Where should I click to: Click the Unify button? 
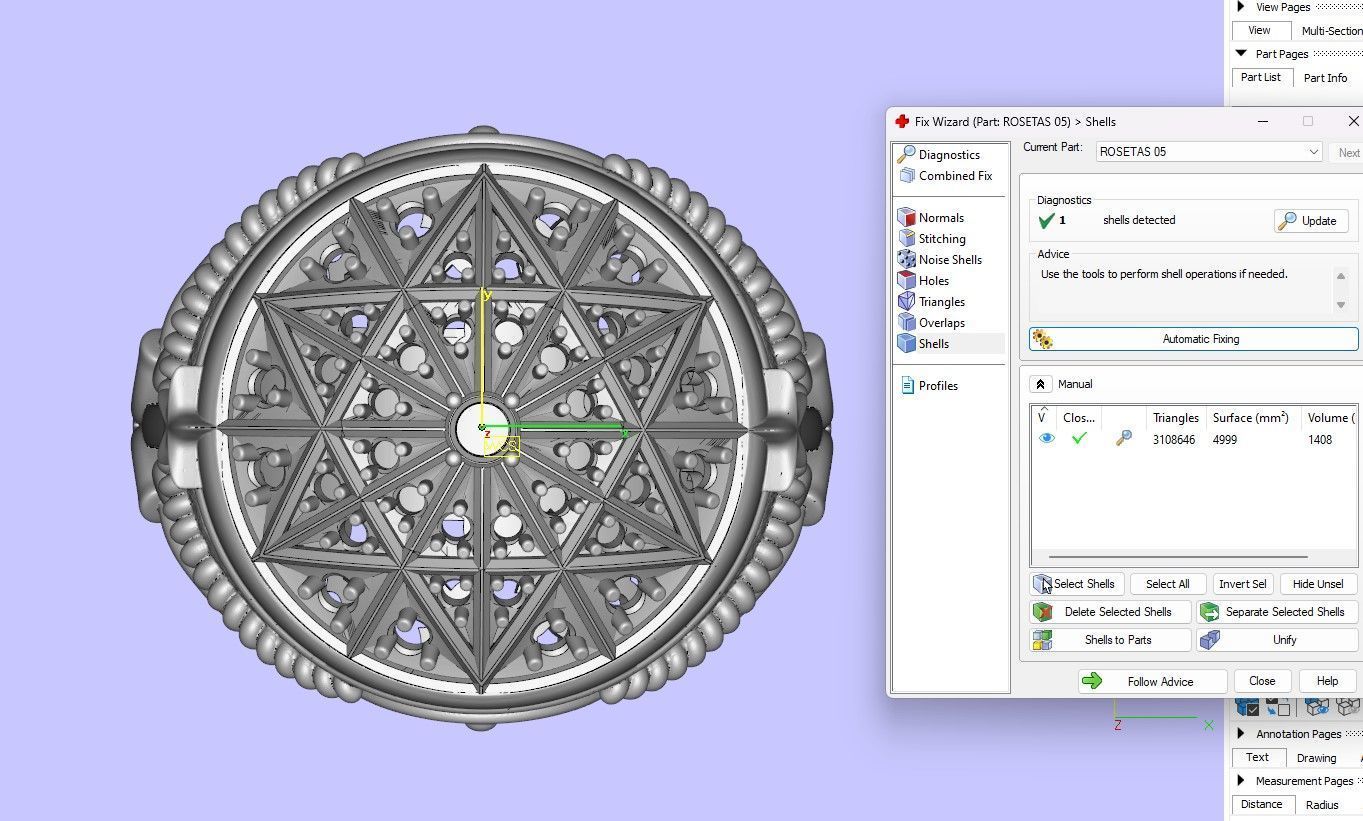tap(1277, 640)
